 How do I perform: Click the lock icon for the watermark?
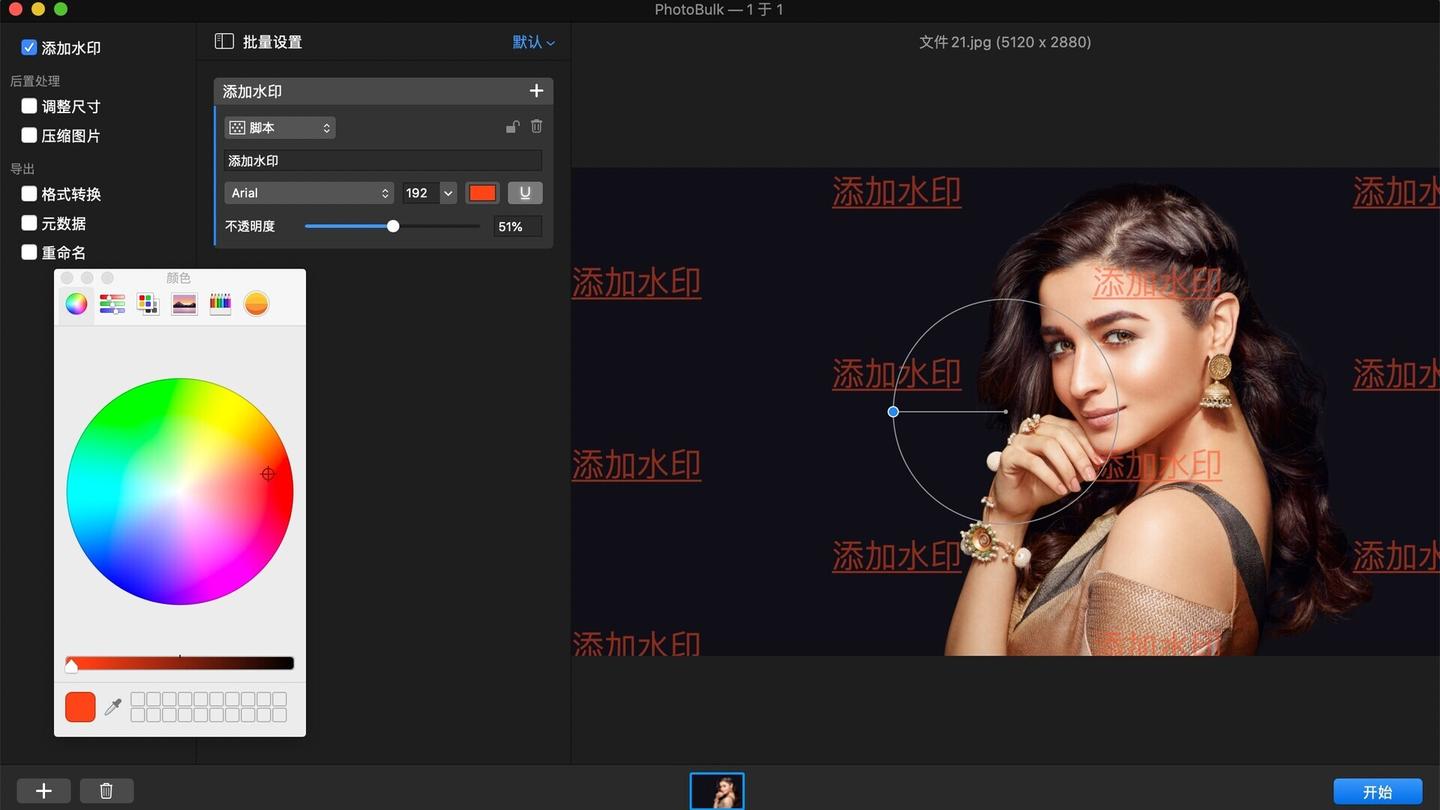[x=512, y=127]
